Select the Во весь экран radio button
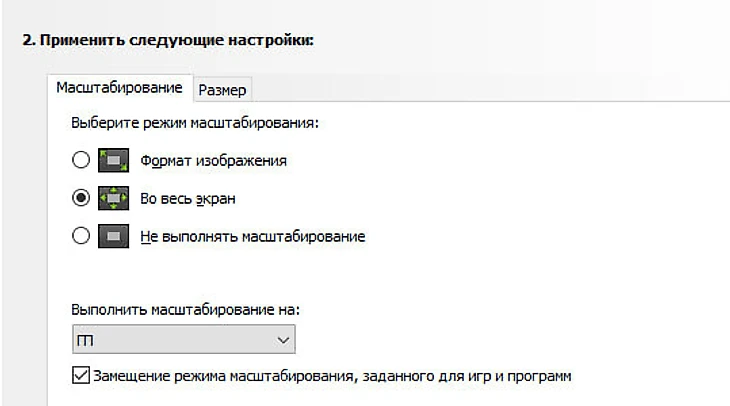This screenshot has height=406, width=730. pyautogui.click(x=81, y=198)
